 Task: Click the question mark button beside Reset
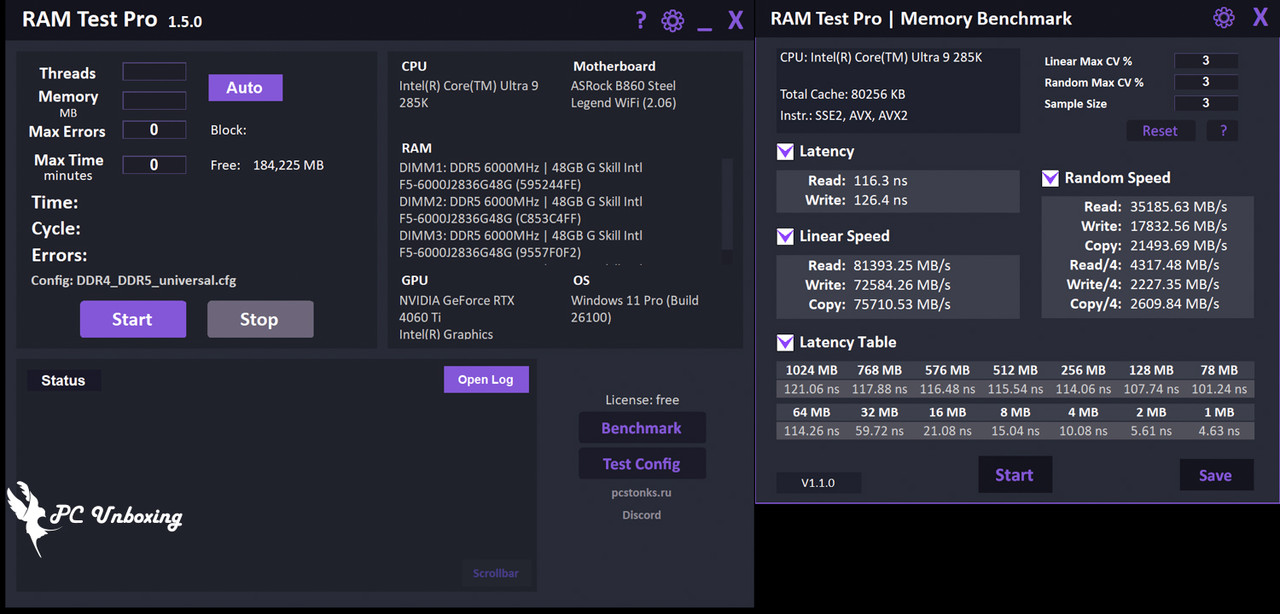pyautogui.click(x=1223, y=131)
